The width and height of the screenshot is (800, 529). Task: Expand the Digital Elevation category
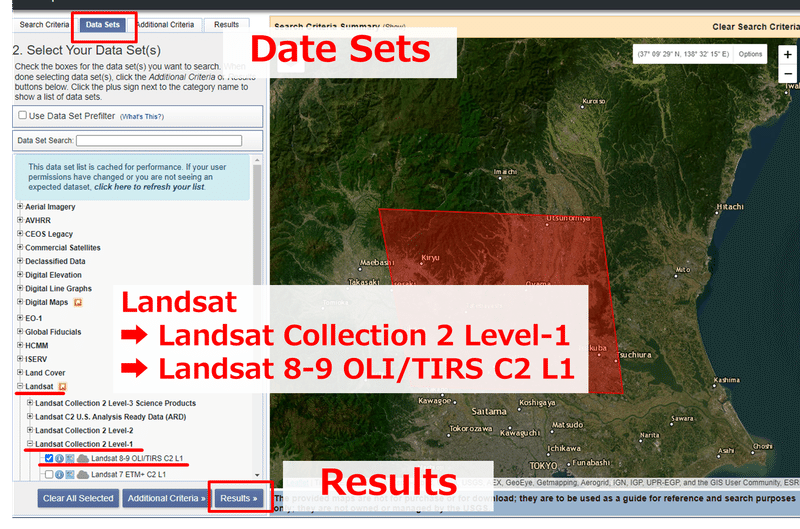[x=20, y=274]
